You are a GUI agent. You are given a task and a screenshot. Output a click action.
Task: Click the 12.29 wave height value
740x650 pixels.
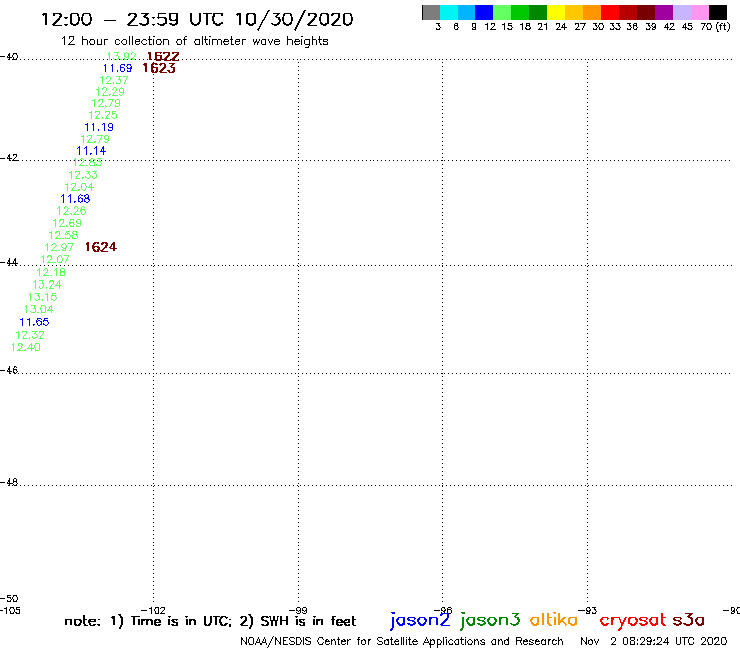[x=110, y=92]
